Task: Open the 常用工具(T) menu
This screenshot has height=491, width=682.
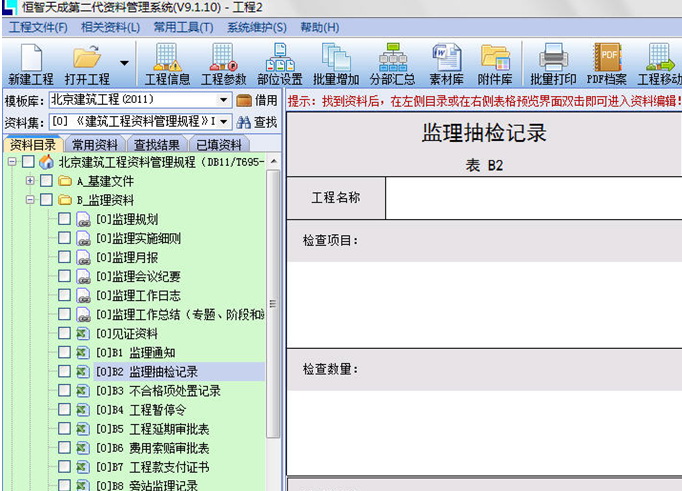Action: tap(183, 28)
